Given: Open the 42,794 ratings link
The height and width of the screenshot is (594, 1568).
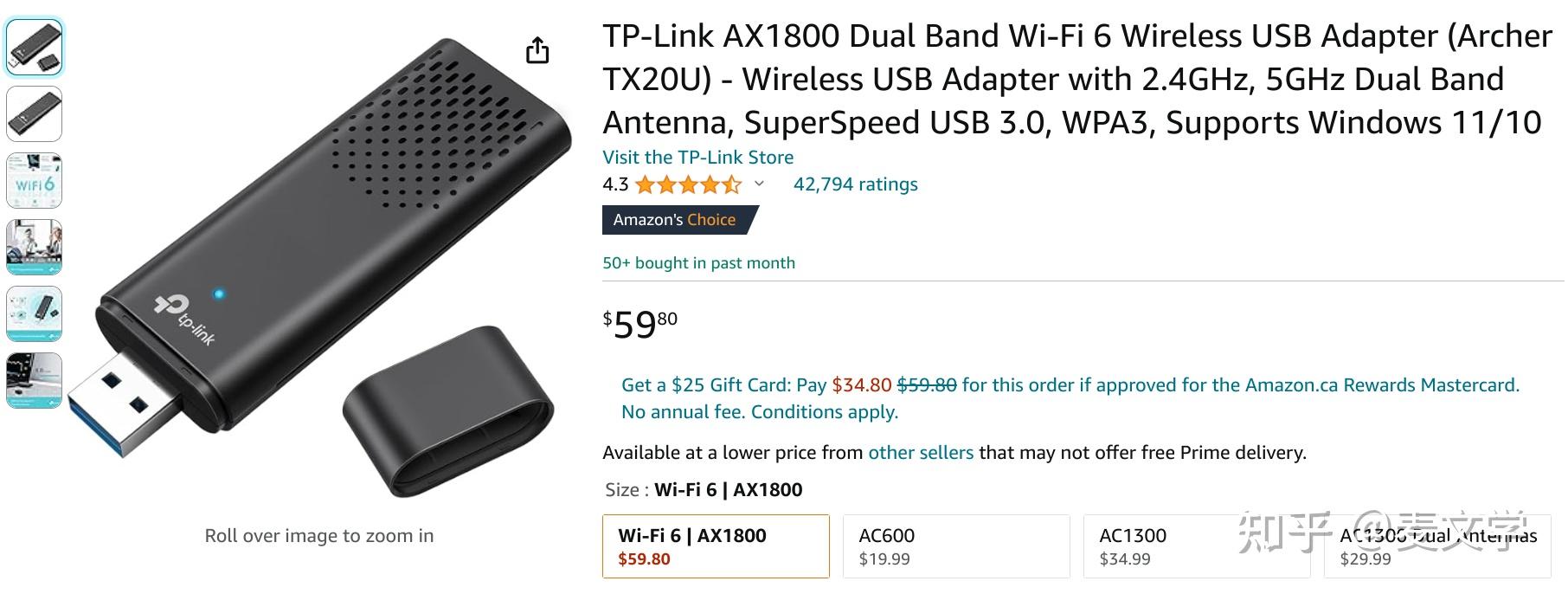Looking at the screenshot, I should tap(855, 184).
